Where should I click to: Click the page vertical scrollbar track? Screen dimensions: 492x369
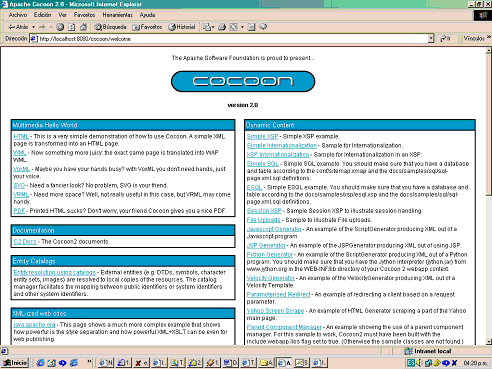click(x=489, y=267)
